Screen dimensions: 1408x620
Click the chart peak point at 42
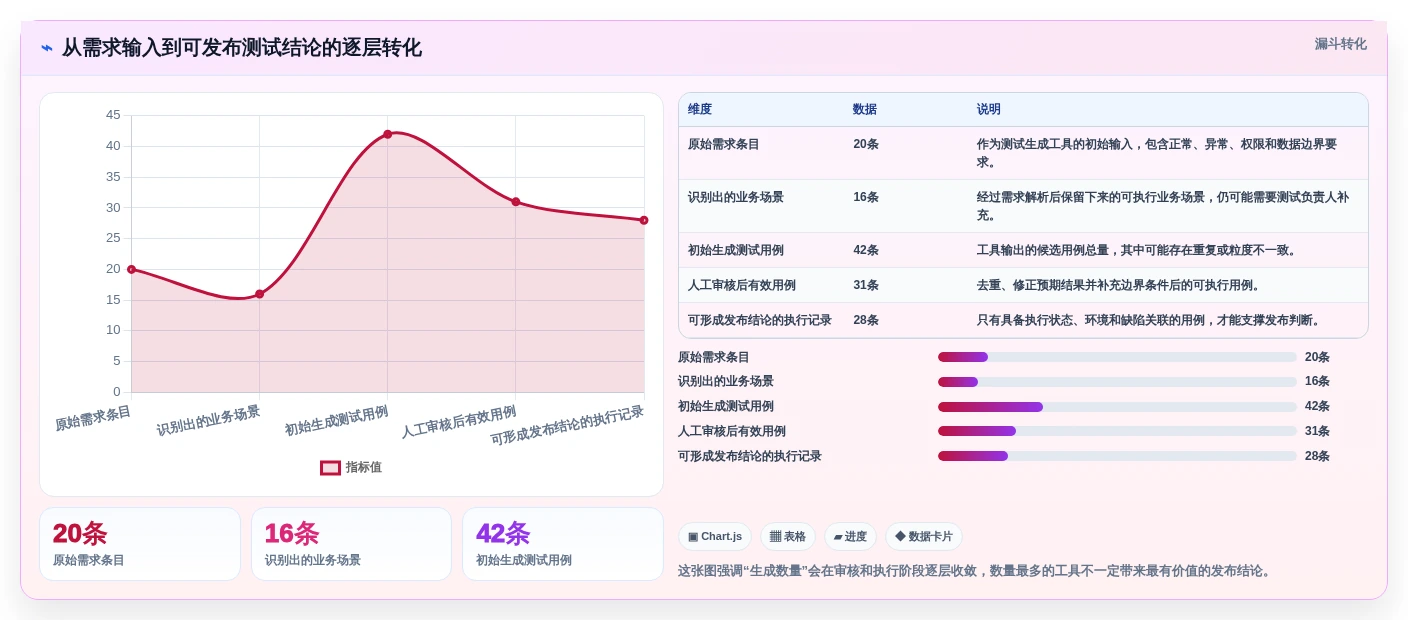pos(387,134)
